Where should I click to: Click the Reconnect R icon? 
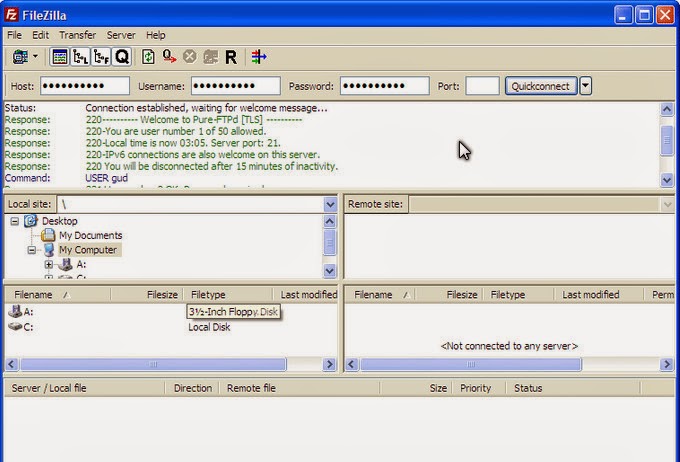(231, 57)
